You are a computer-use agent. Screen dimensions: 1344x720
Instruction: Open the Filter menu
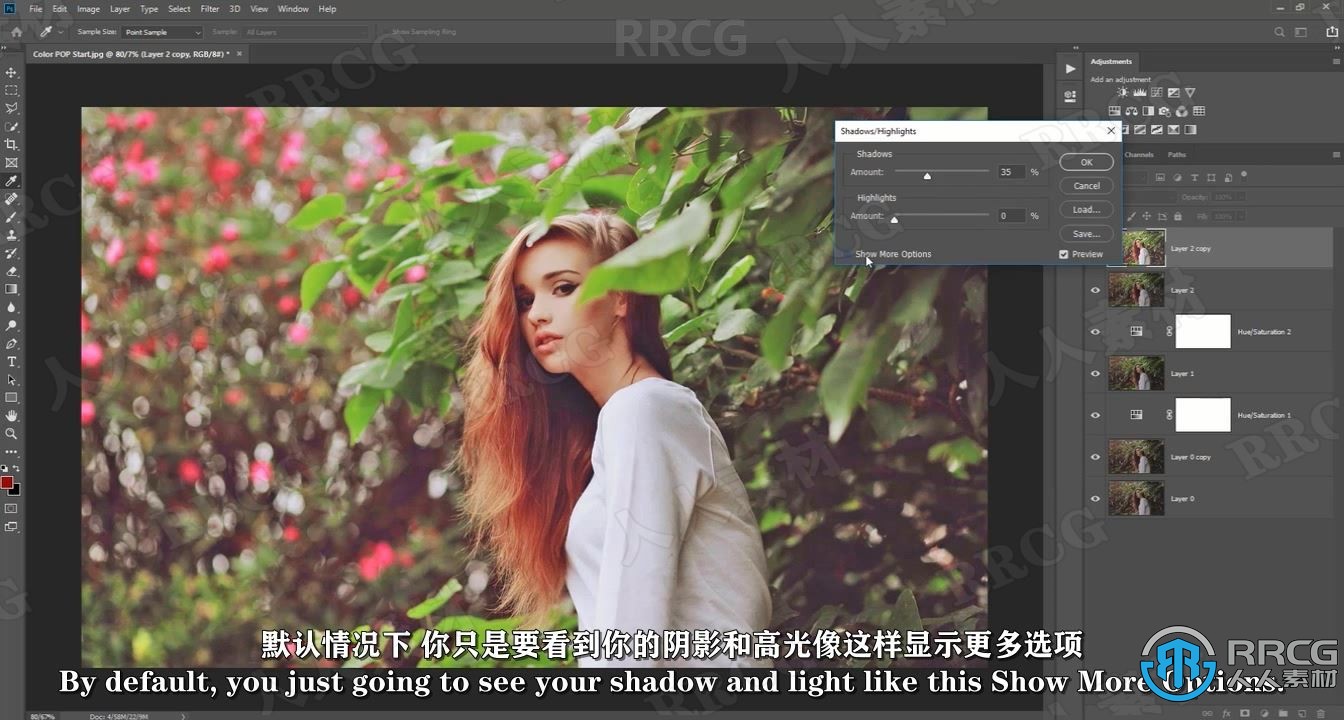click(210, 9)
